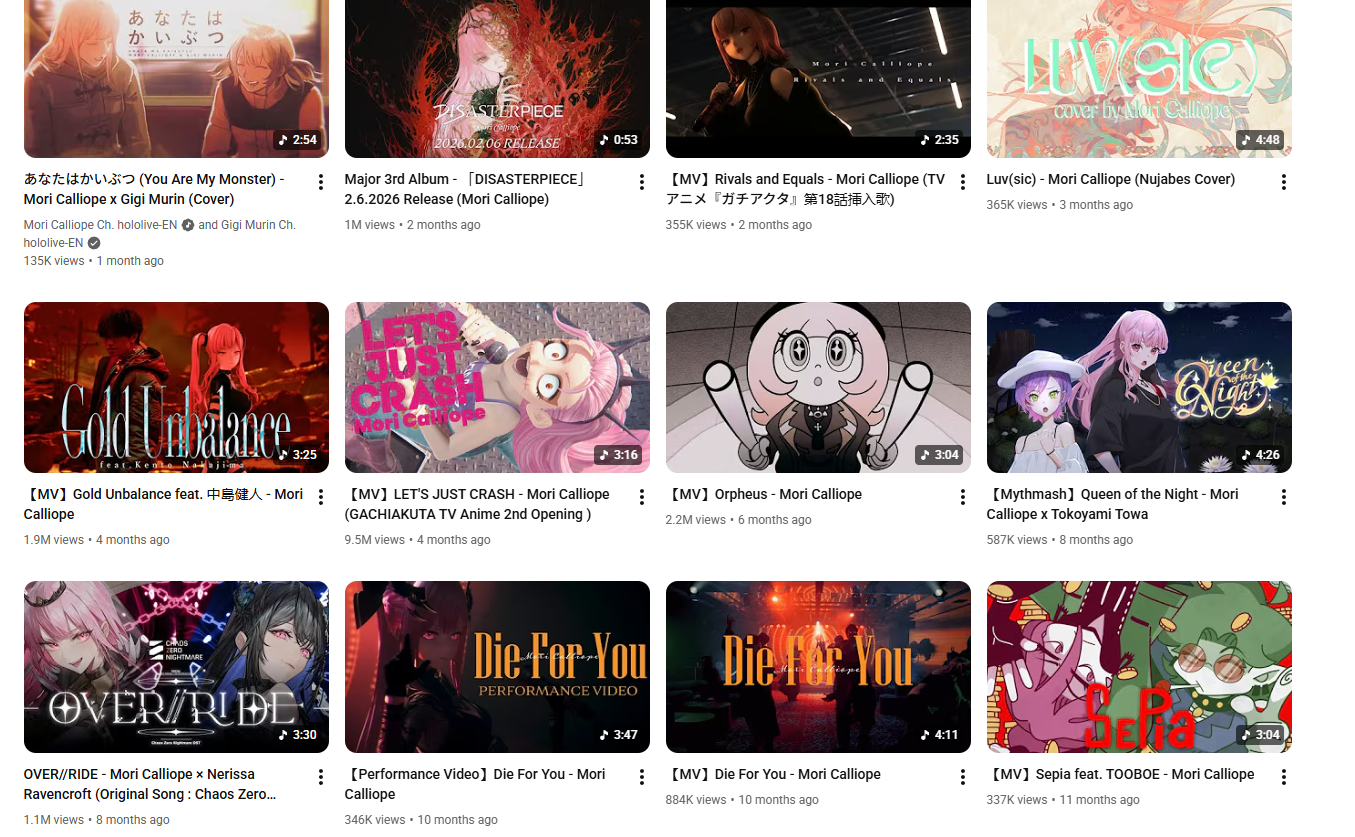Open options menu for Sepia feat. TOOBOE video
Image resolution: width=1355 pixels, height=837 pixels.
click(1283, 777)
